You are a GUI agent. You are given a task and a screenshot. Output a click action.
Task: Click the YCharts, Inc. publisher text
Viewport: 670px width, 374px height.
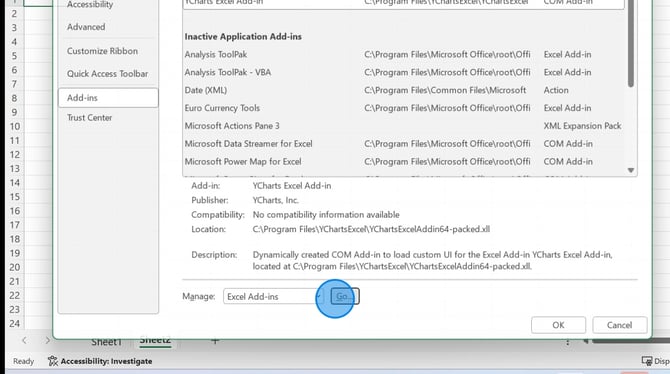pos(276,200)
